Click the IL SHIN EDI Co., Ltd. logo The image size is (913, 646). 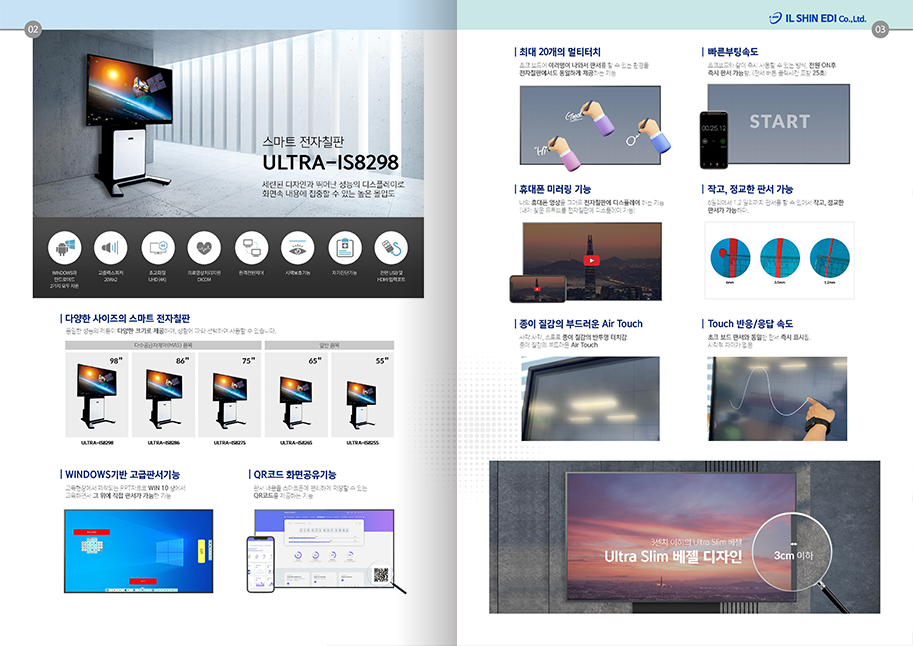[x=817, y=18]
